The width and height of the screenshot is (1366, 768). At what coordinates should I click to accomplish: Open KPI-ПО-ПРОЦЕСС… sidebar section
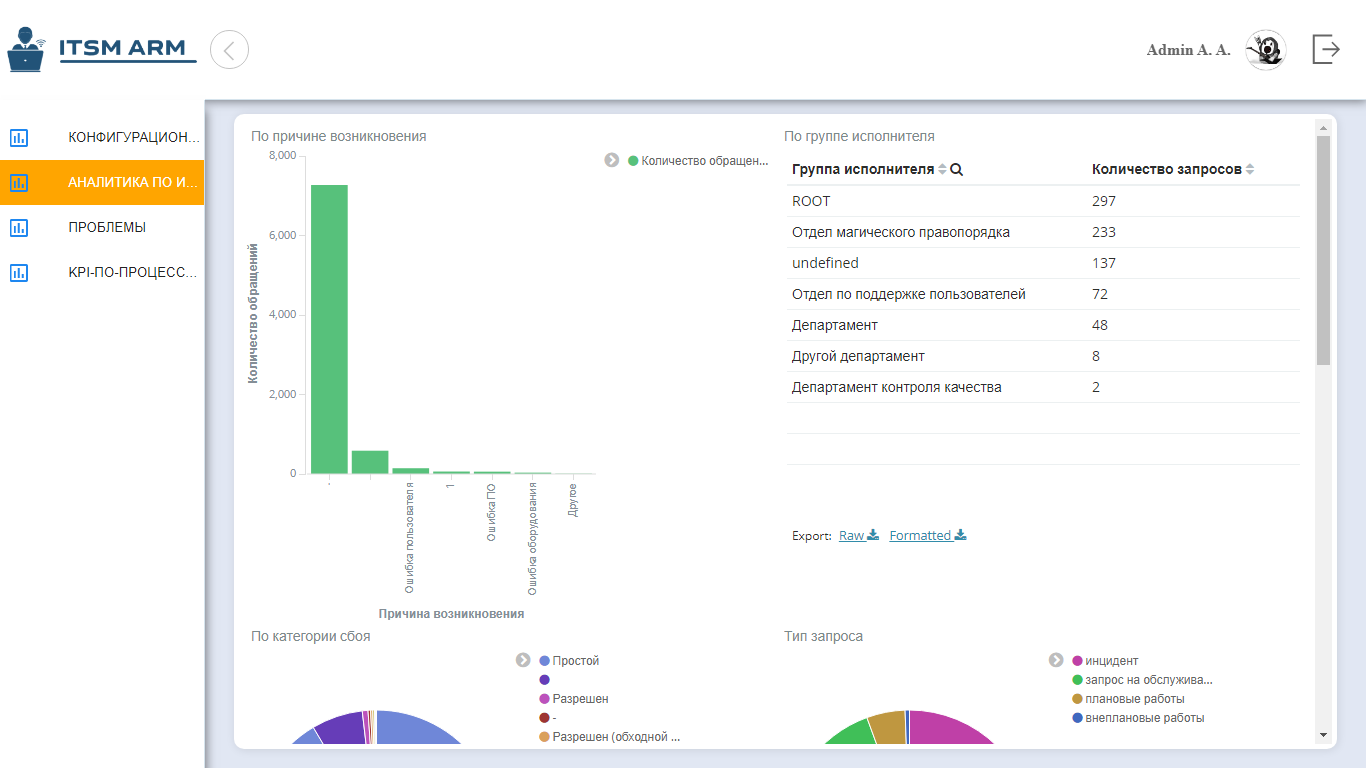coord(102,272)
